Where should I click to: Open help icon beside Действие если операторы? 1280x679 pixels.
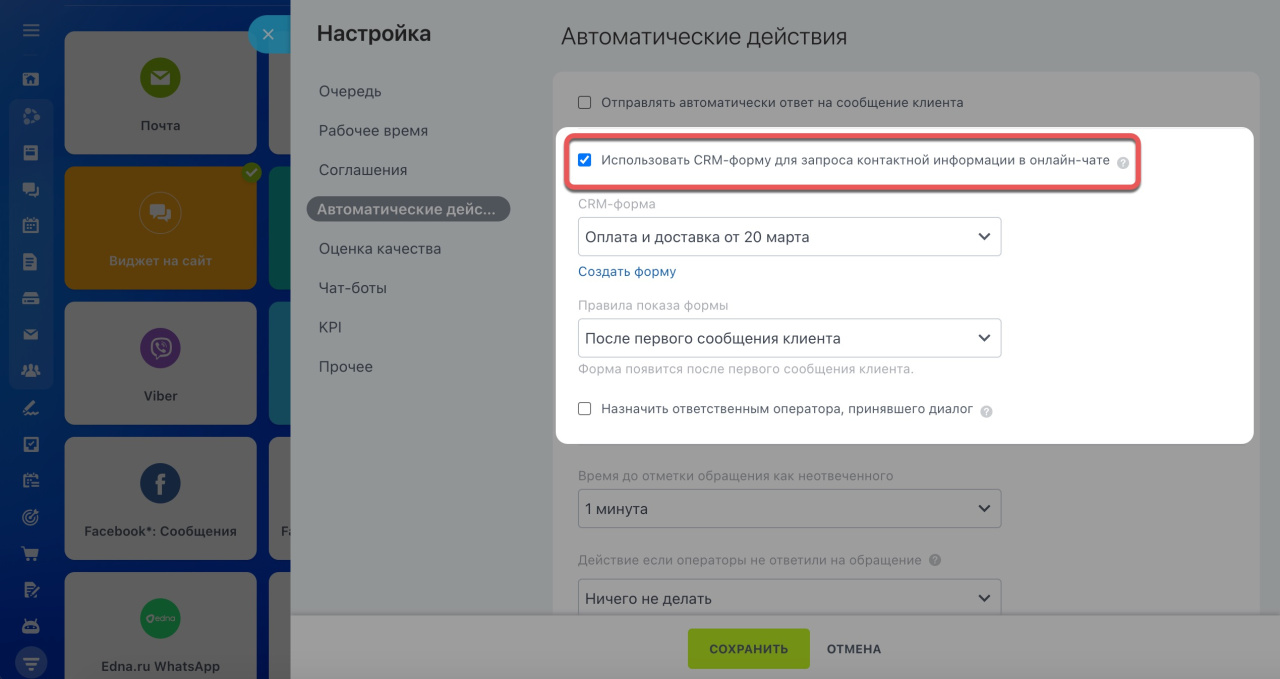(x=935, y=561)
